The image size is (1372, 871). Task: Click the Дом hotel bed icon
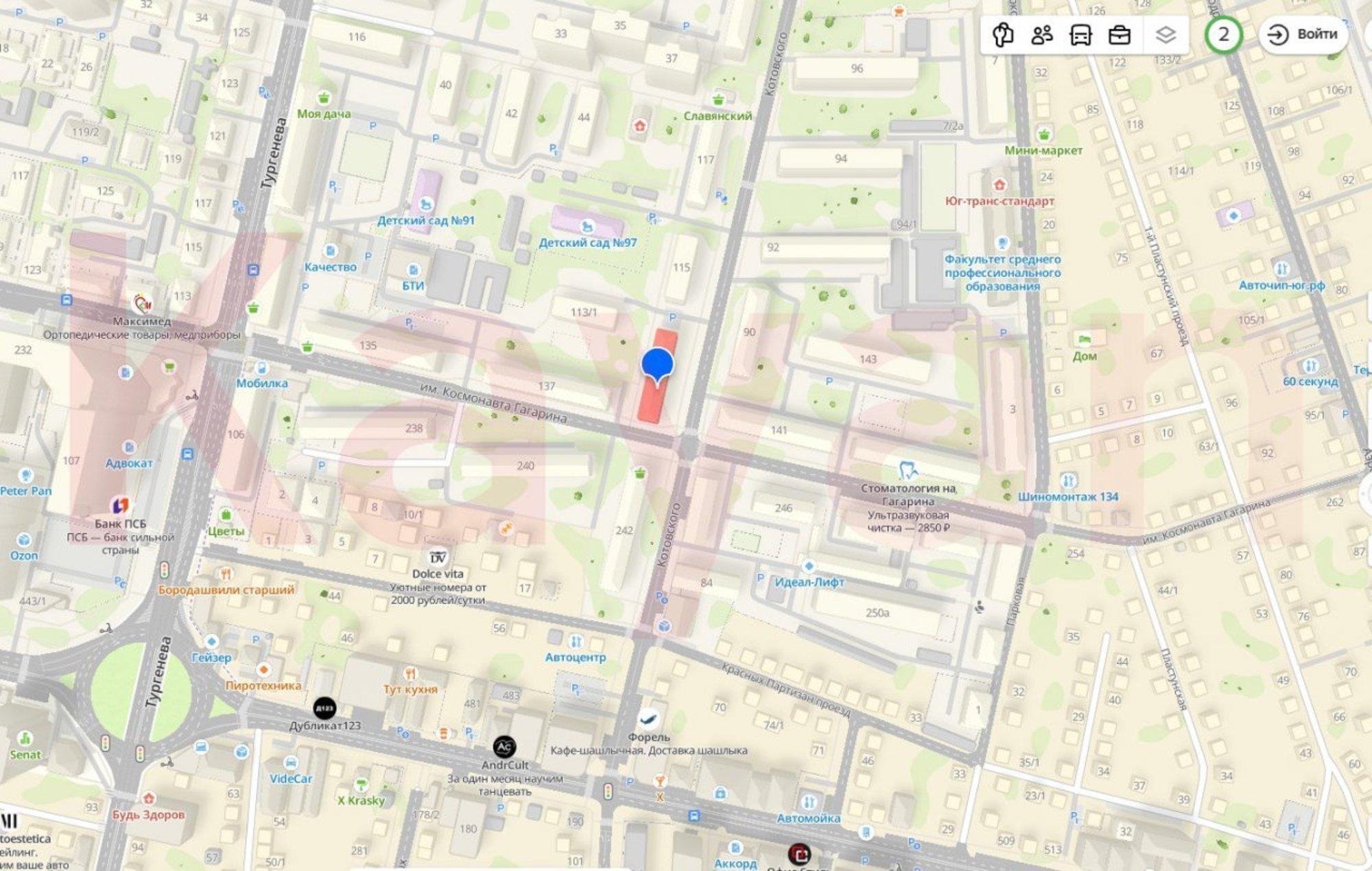point(1084,340)
